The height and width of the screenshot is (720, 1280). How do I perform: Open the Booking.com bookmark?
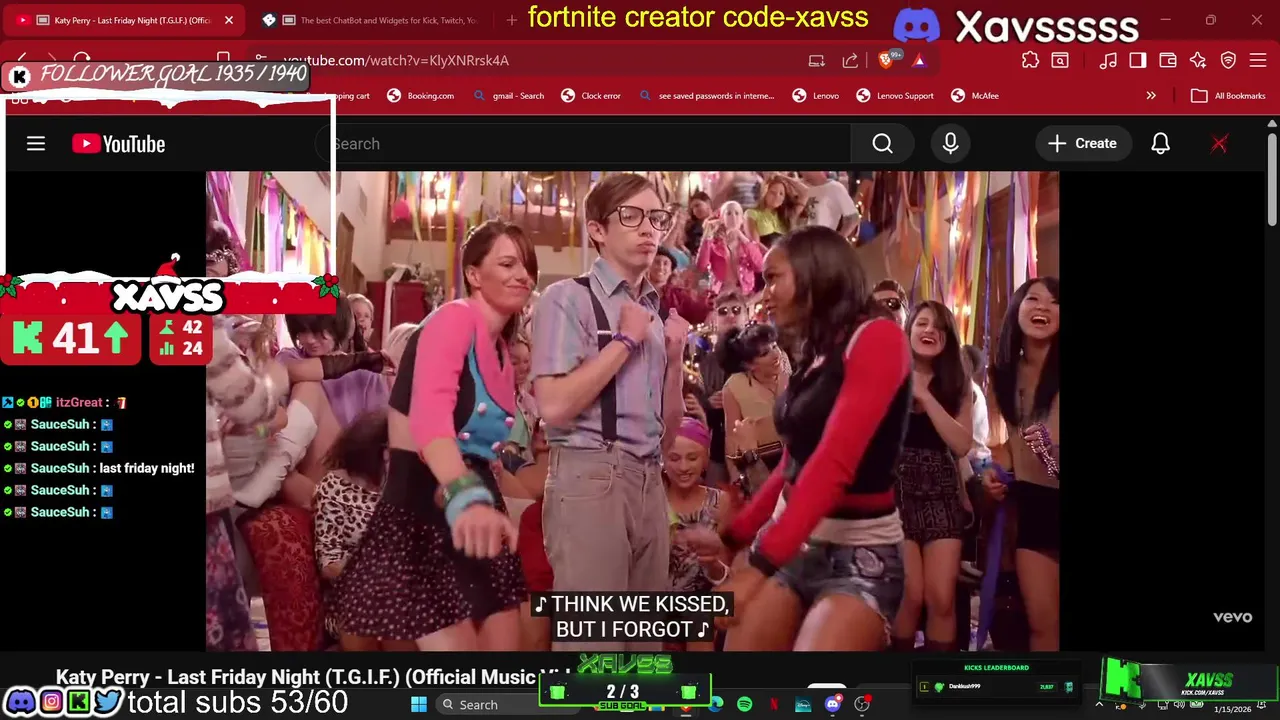[x=421, y=96]
